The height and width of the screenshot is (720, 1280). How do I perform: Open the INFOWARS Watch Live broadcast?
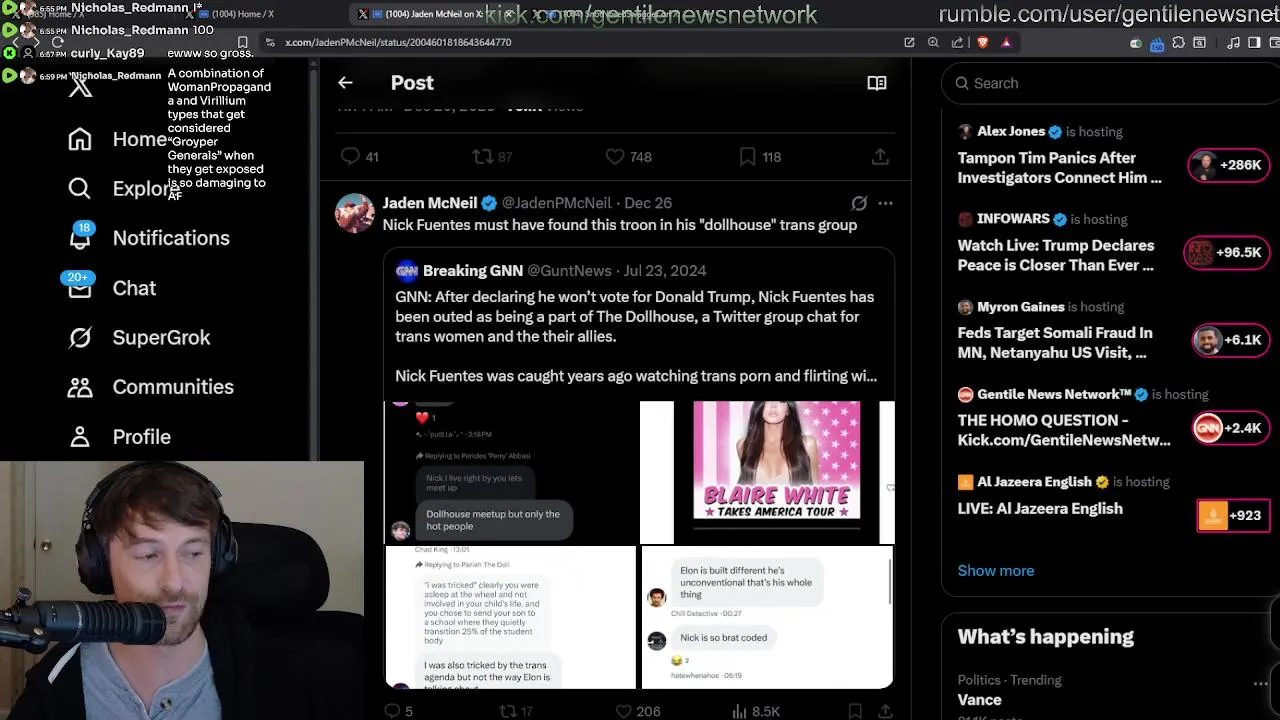(1056, 255)
